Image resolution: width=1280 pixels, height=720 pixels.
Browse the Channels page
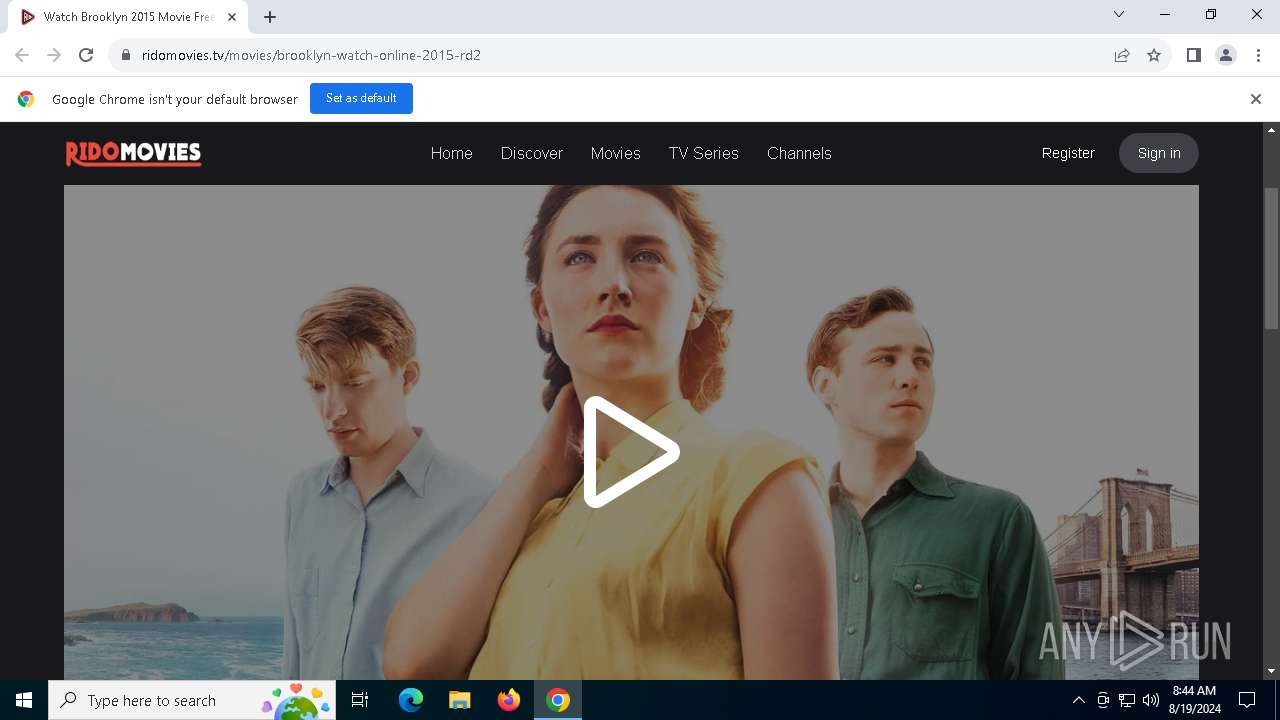pyautogui.click(x=799, y=153)
